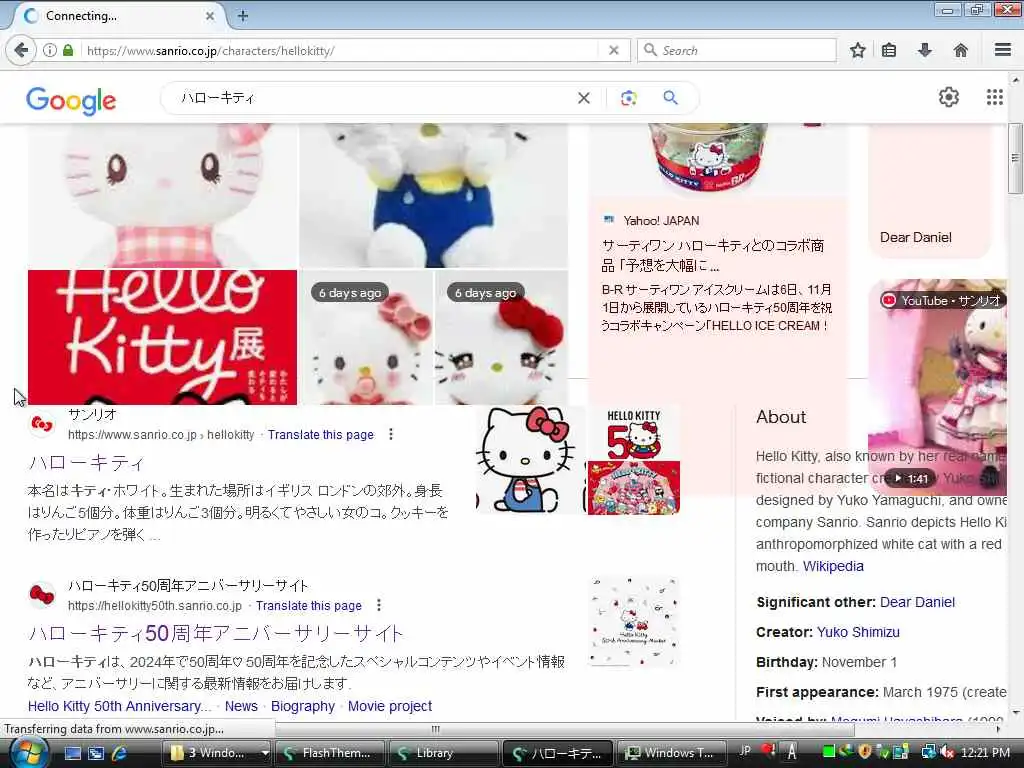The height and width of the screenshot is (768, 1024).
Task: Open Hello Kitty sitting thumbnail image
Action: (530, 459)
